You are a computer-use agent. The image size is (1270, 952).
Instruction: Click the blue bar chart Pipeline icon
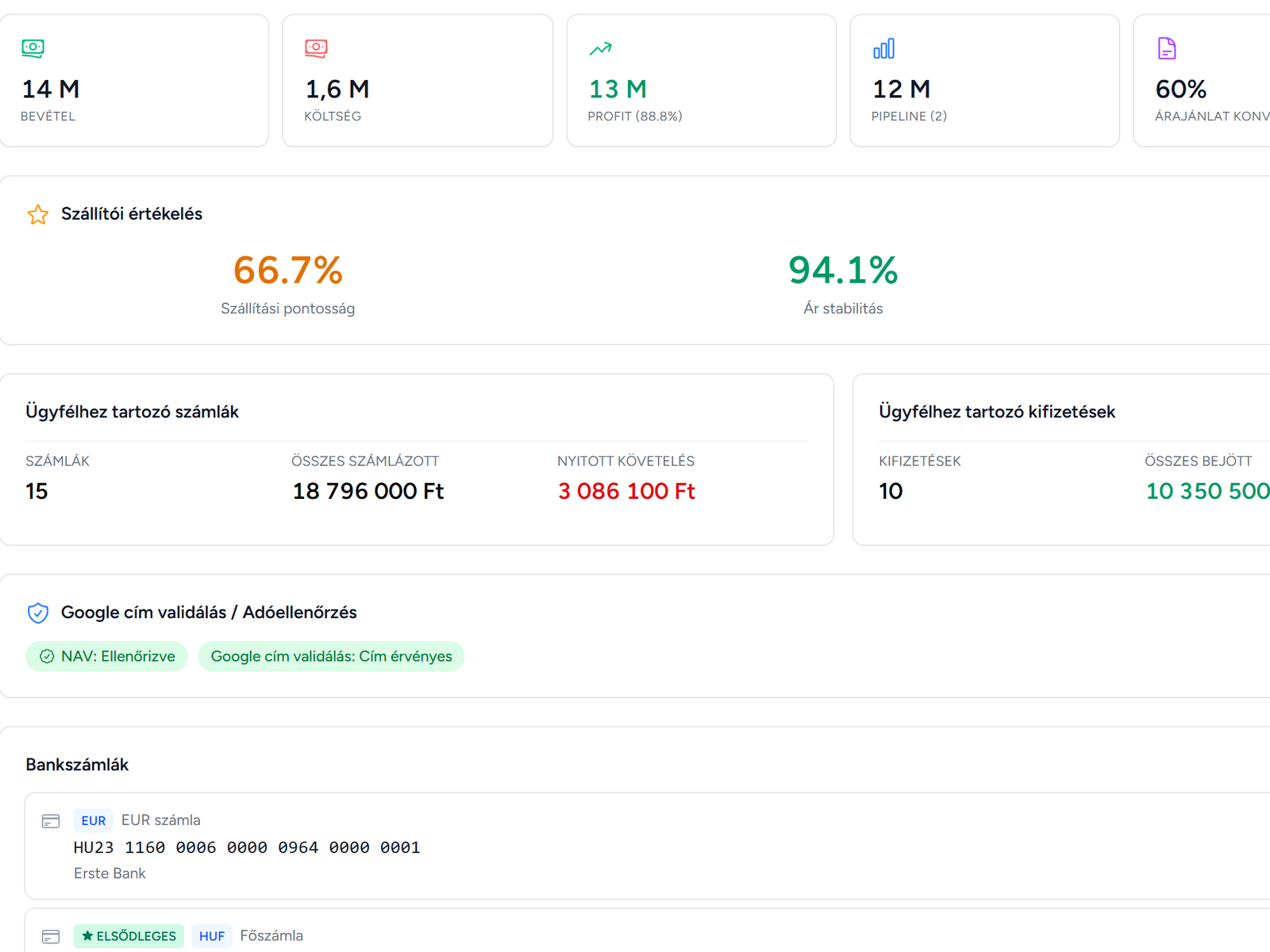tap(883, 48)
